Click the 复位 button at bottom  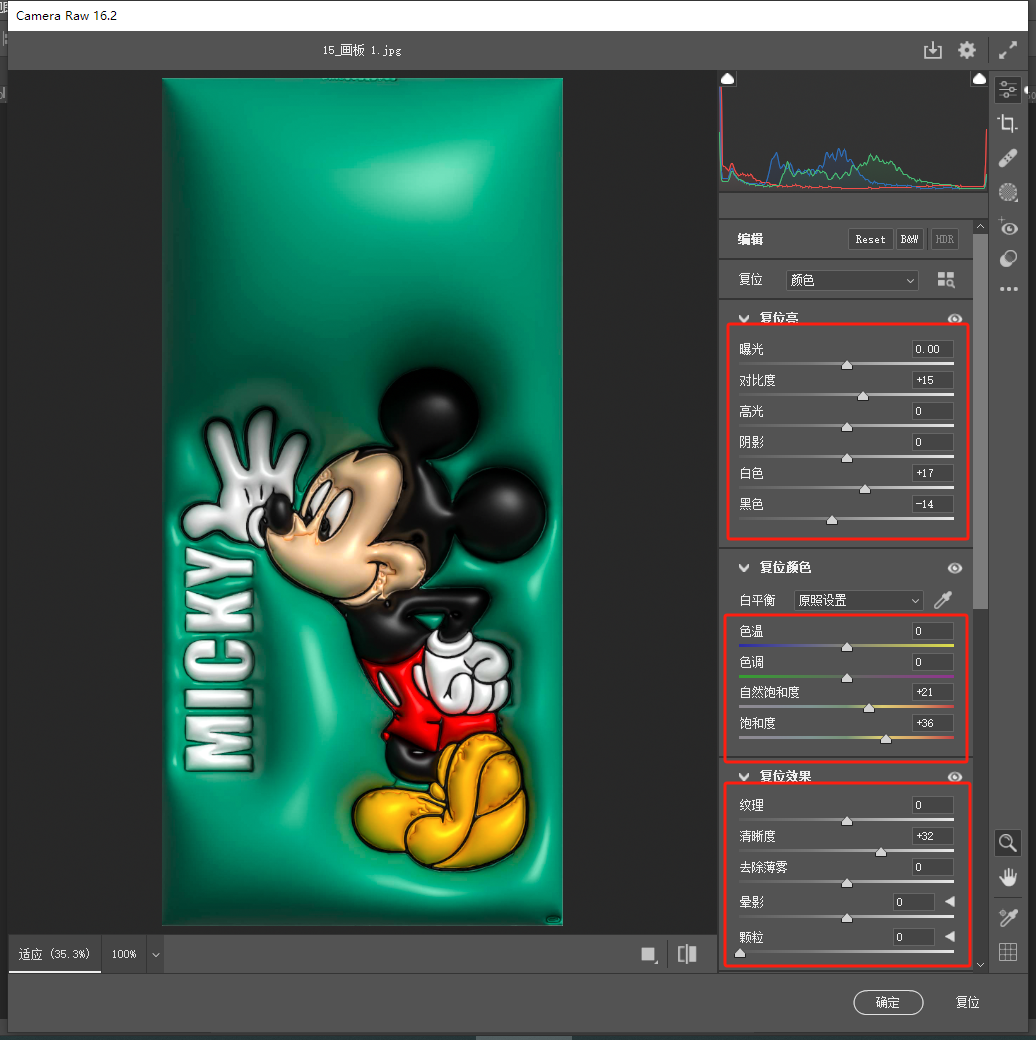pos(967,1002)
